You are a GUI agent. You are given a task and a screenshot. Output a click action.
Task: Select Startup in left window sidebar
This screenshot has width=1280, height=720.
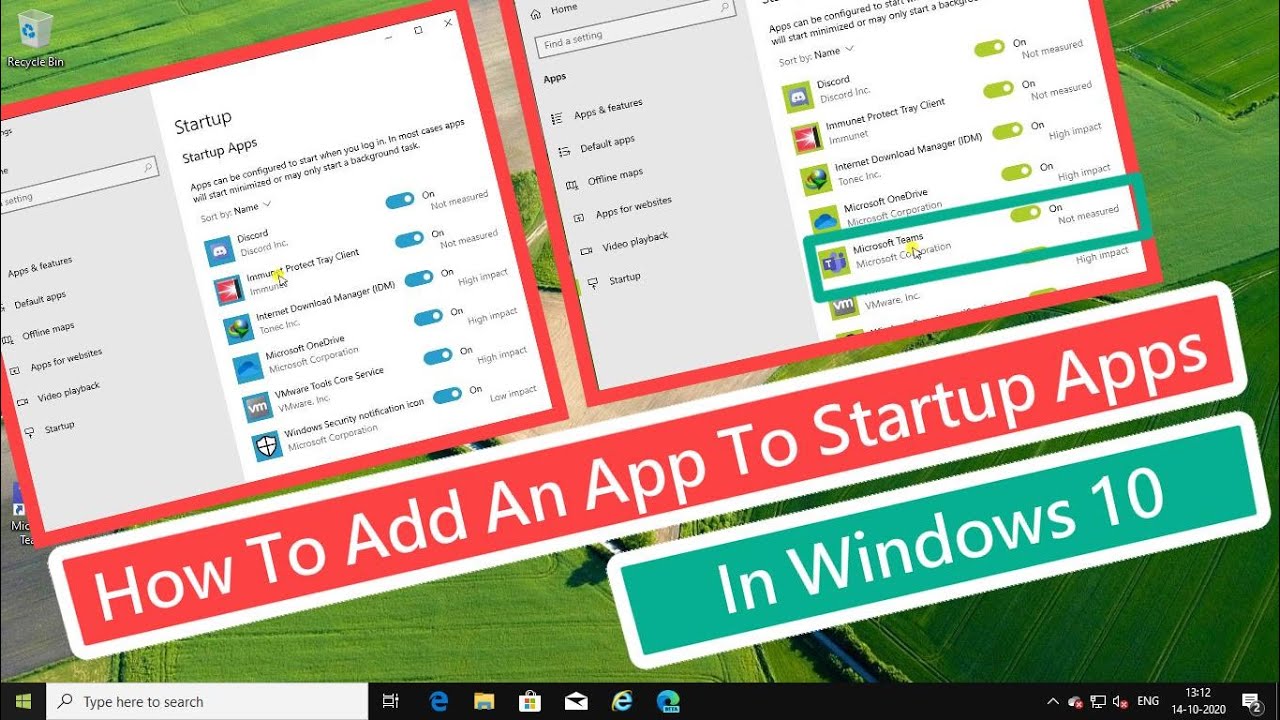(x=49, y=429)
